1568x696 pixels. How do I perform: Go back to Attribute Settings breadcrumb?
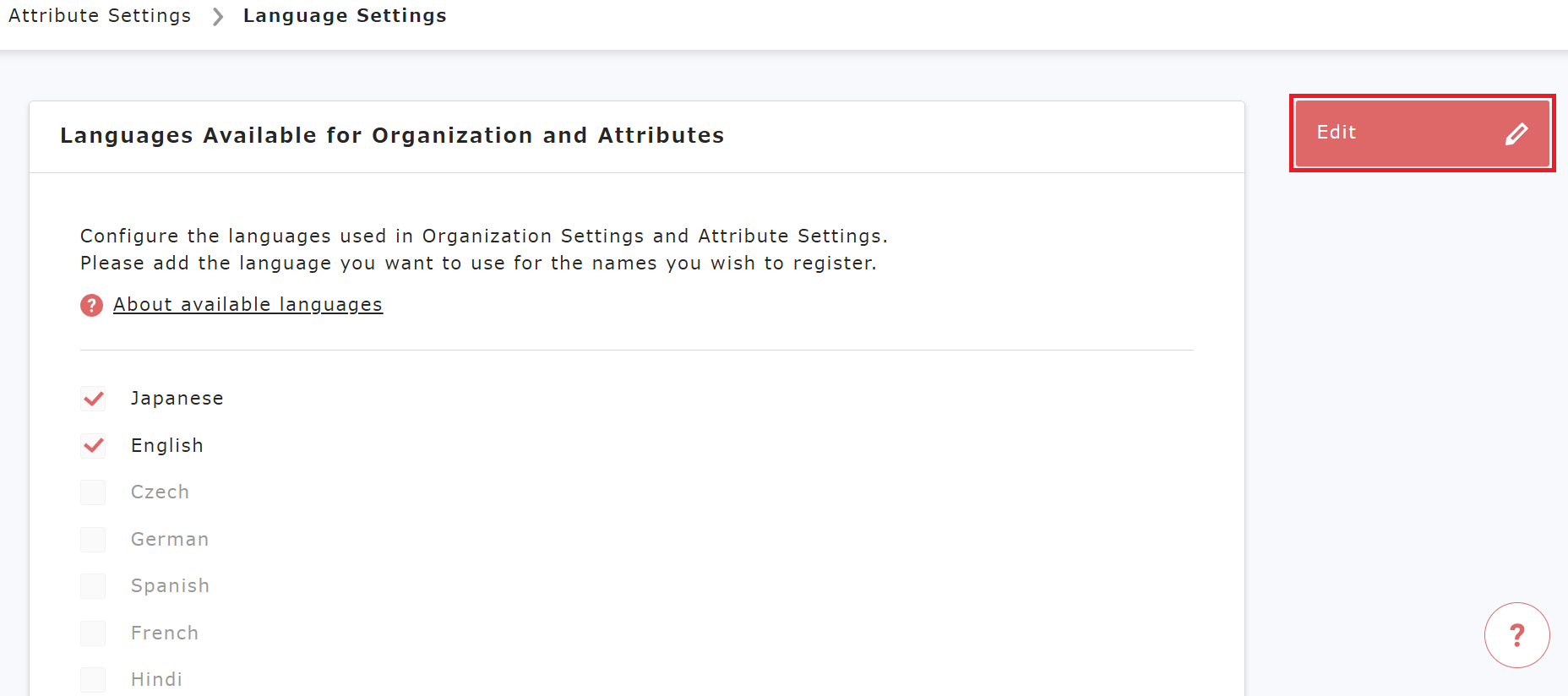(x=100, y=16)
